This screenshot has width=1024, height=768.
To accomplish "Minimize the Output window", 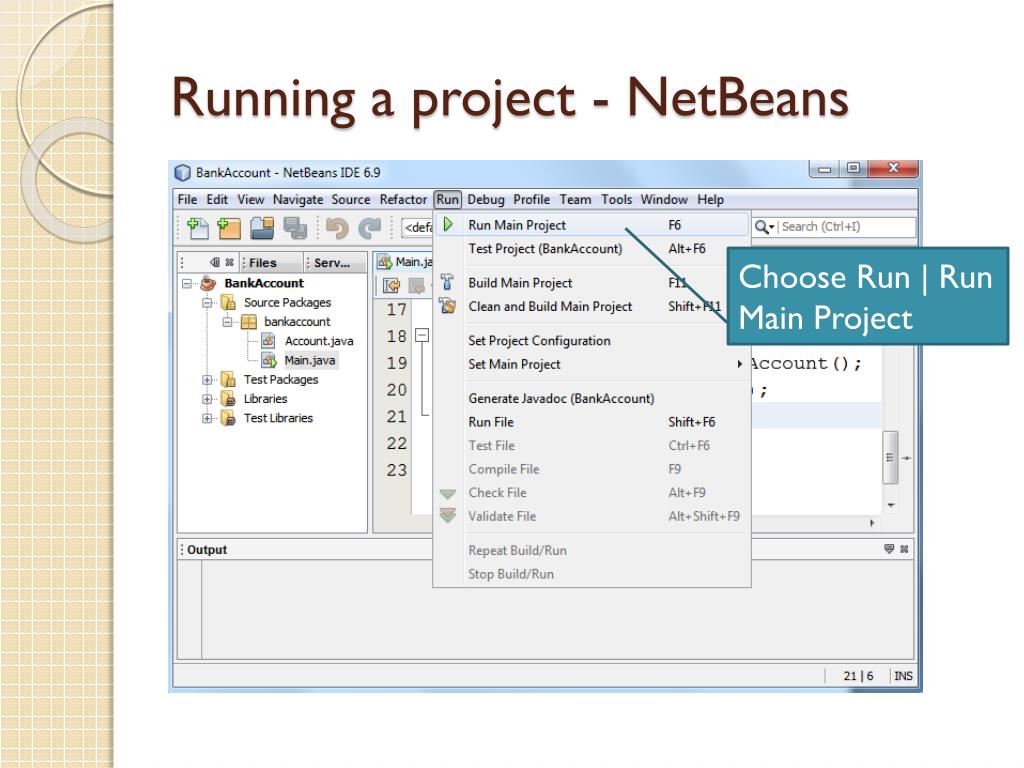I will [x=889, y=549].
